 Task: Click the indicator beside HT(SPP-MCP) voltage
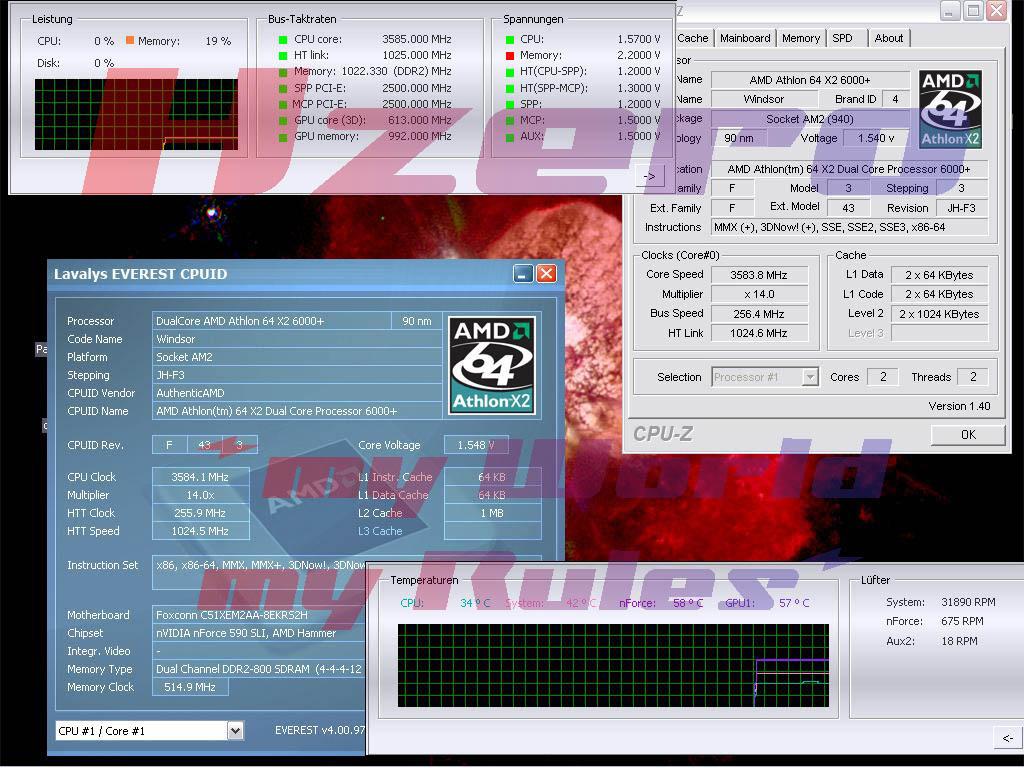[510, 88]
